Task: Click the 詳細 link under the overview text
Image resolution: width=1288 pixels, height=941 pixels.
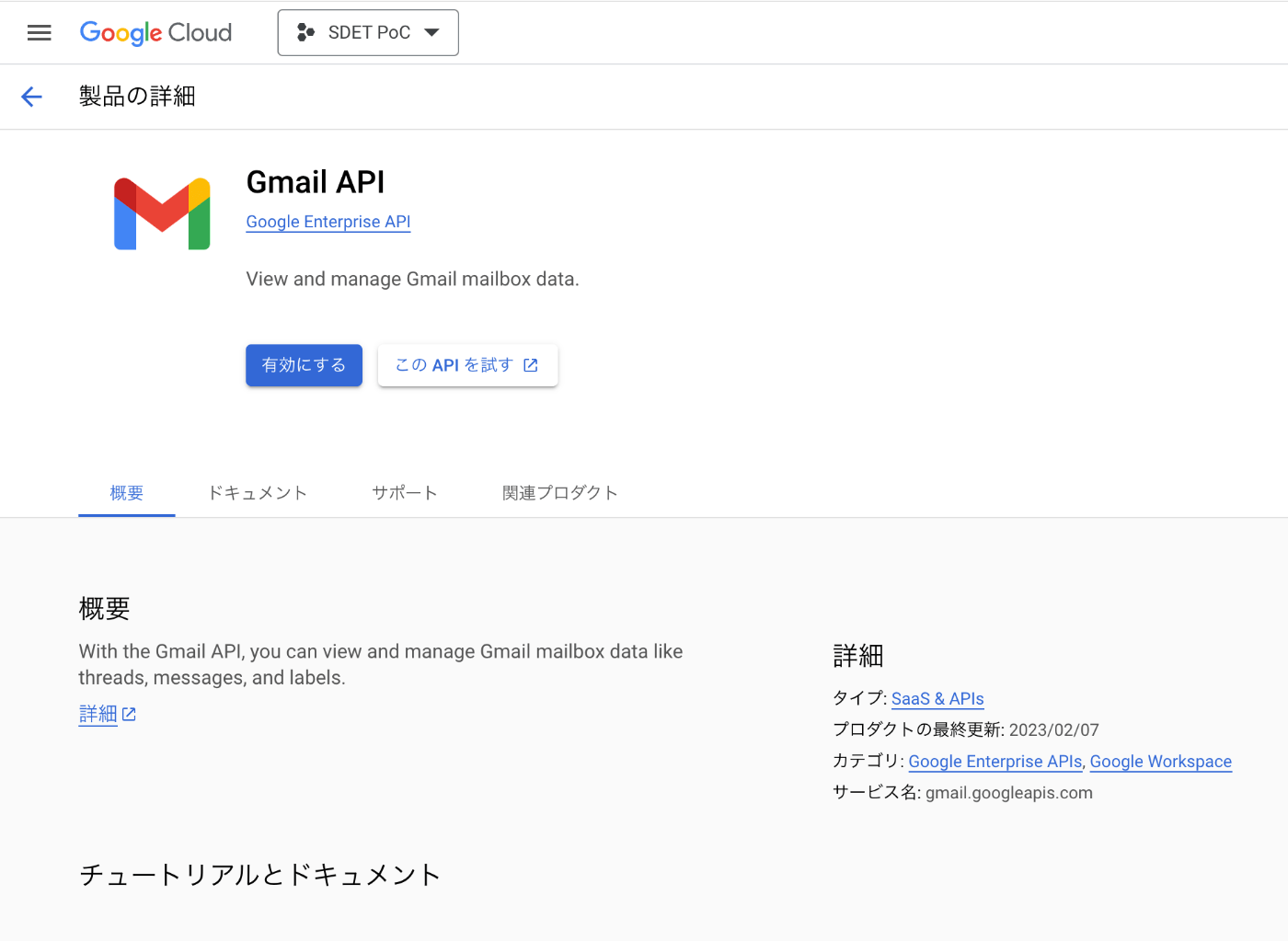Action: pyautogui.click(x=98, y=714)
